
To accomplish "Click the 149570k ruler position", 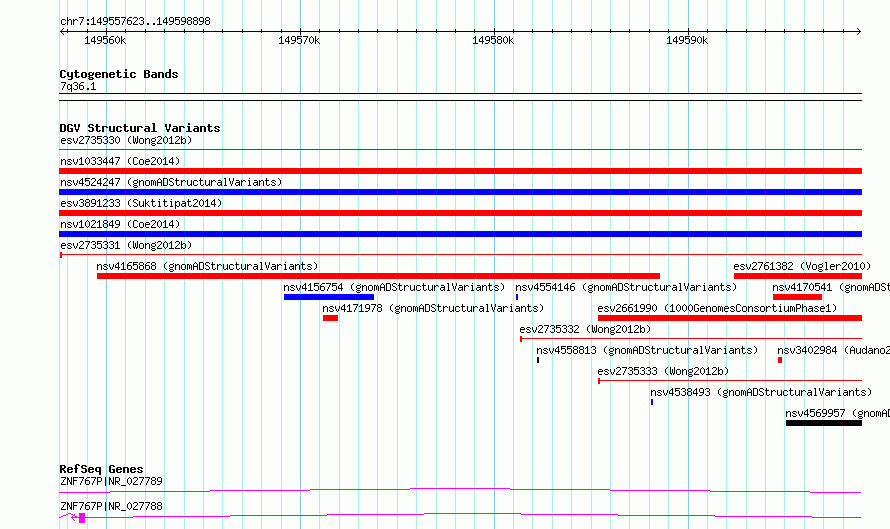I will [x=299, y=40].
